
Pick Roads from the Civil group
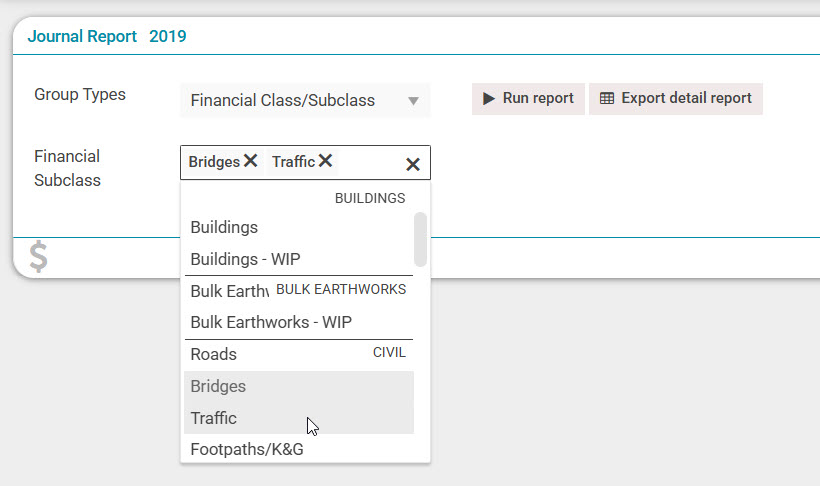[x=214, y=354]
